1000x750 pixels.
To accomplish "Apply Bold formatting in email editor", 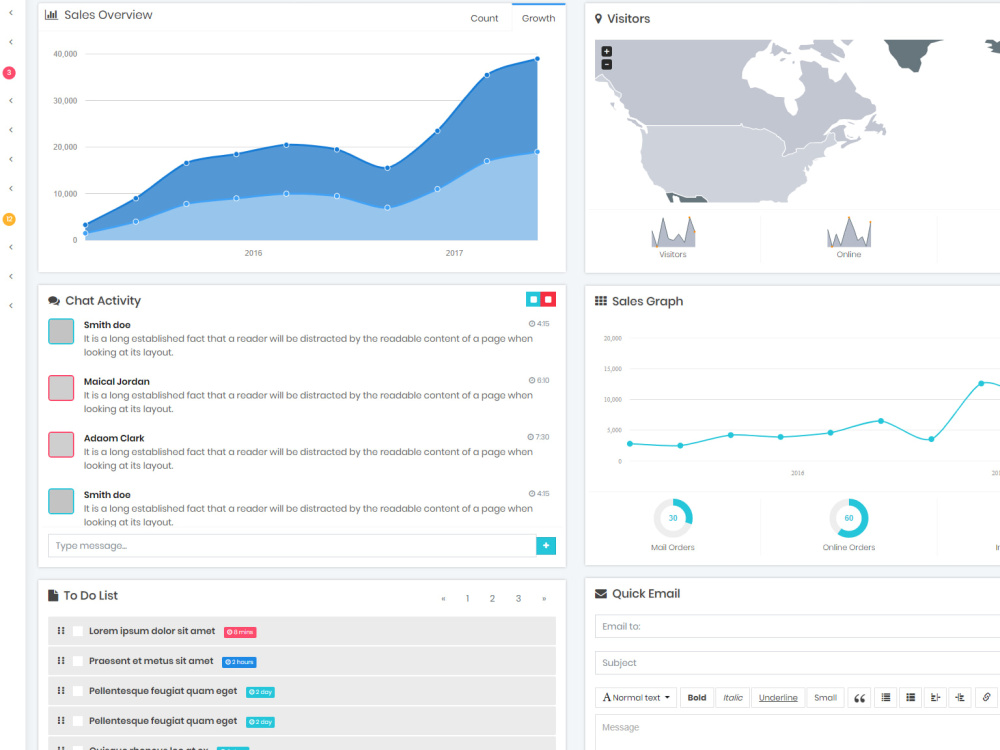I will (x=697, y=698).
